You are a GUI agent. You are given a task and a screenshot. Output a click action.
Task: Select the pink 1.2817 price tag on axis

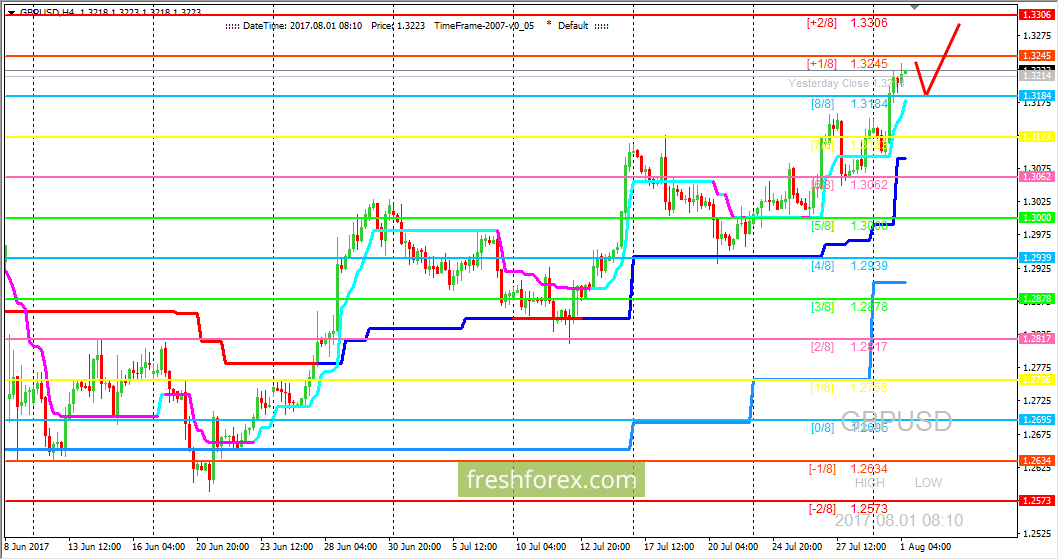1036,338
